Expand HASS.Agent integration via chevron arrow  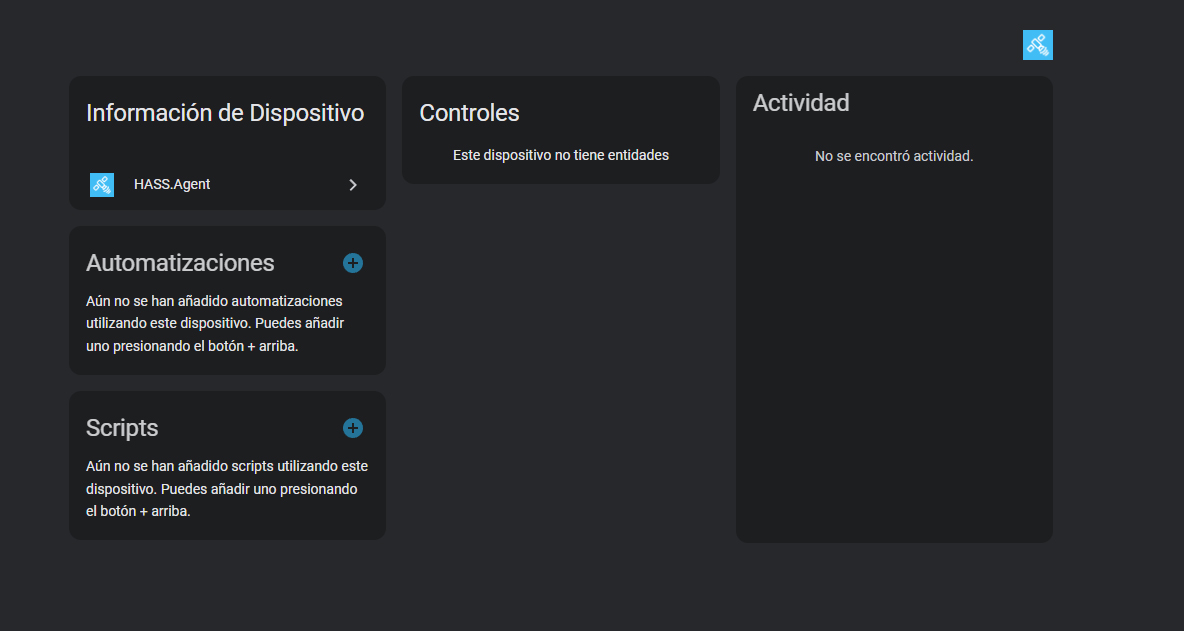pos(353,185)
